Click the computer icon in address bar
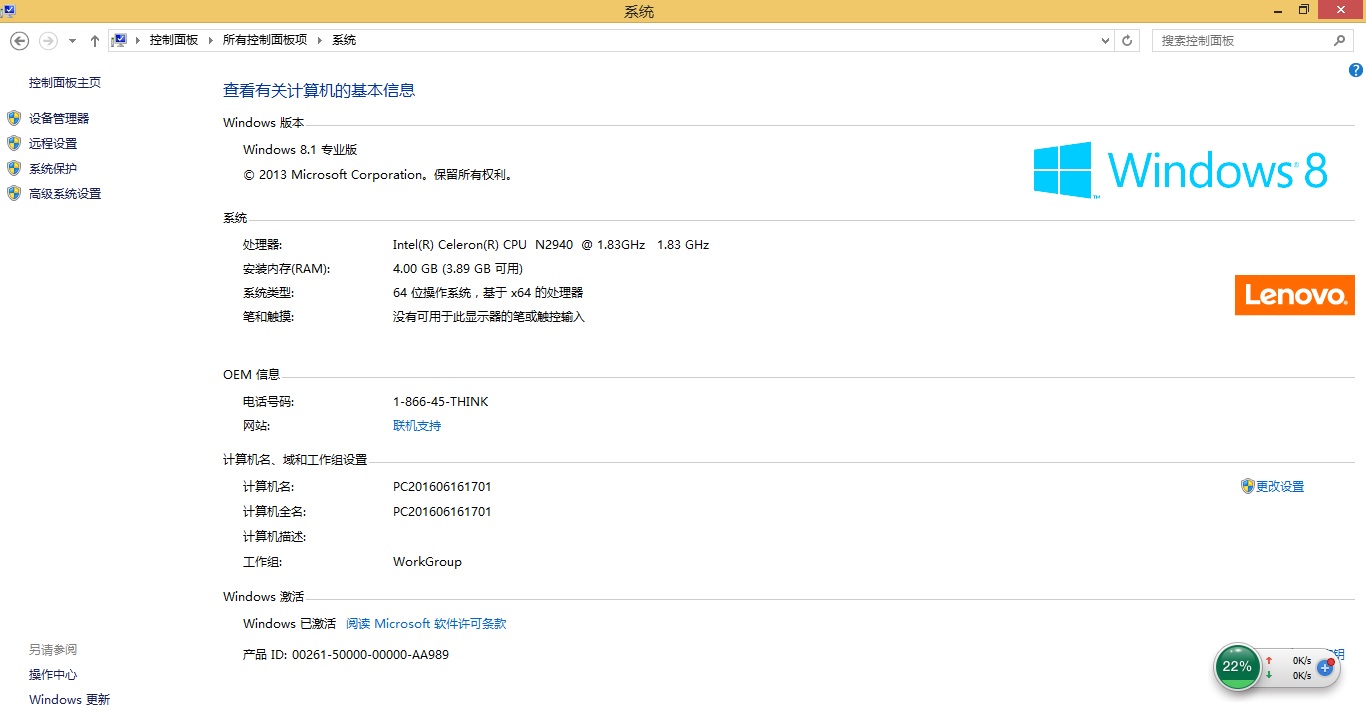 (x=119, y=40)
